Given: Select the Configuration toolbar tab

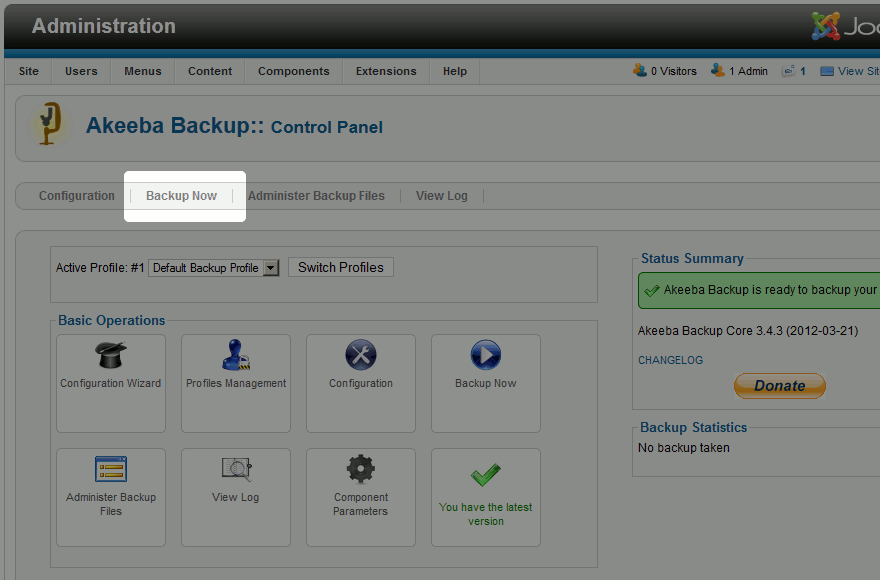Looking at the screenshot, I should (77, 196).
